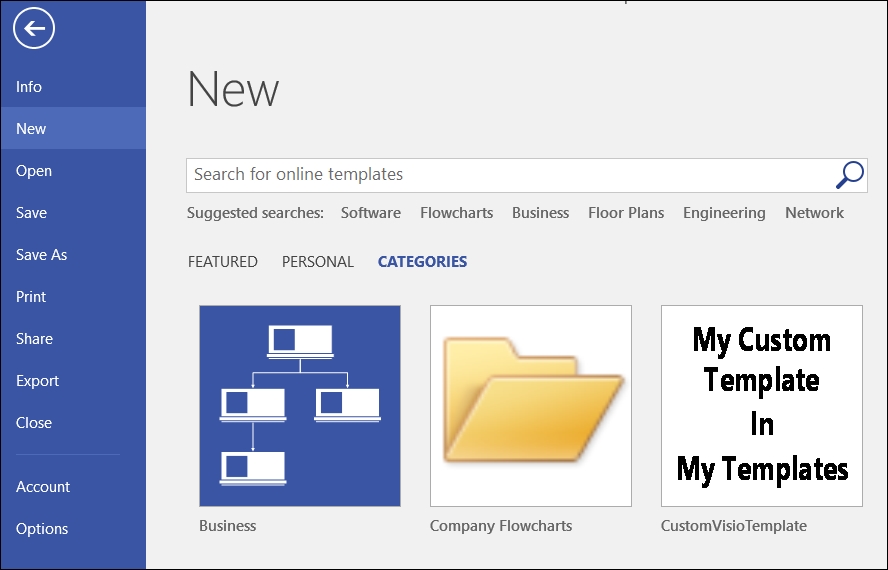Click the Network suggested search link
This screenshot has height=570, width=888.
point(814,213)
